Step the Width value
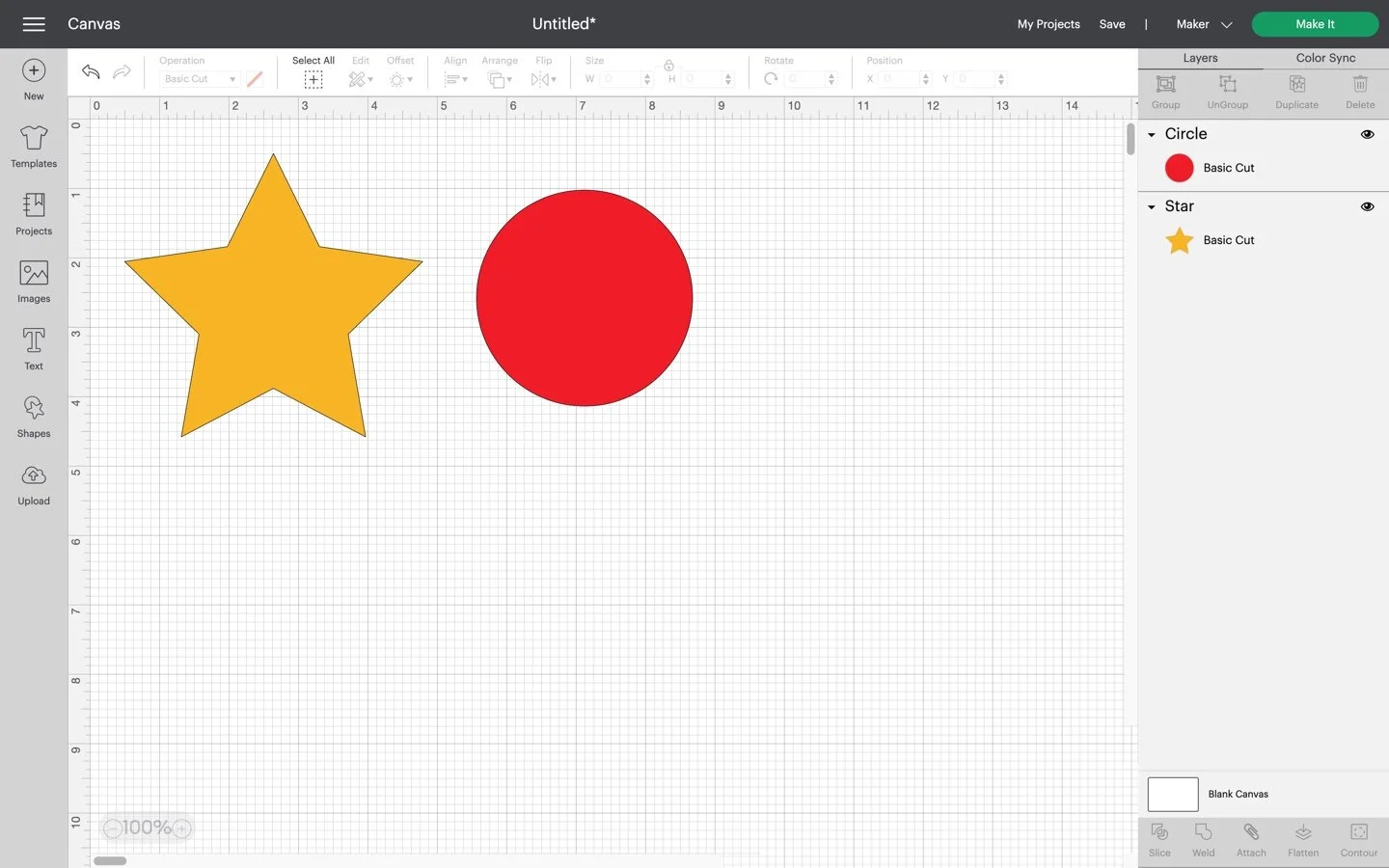Image resolution: width=1389 pixels, height=868 pixels. point(647,79)
